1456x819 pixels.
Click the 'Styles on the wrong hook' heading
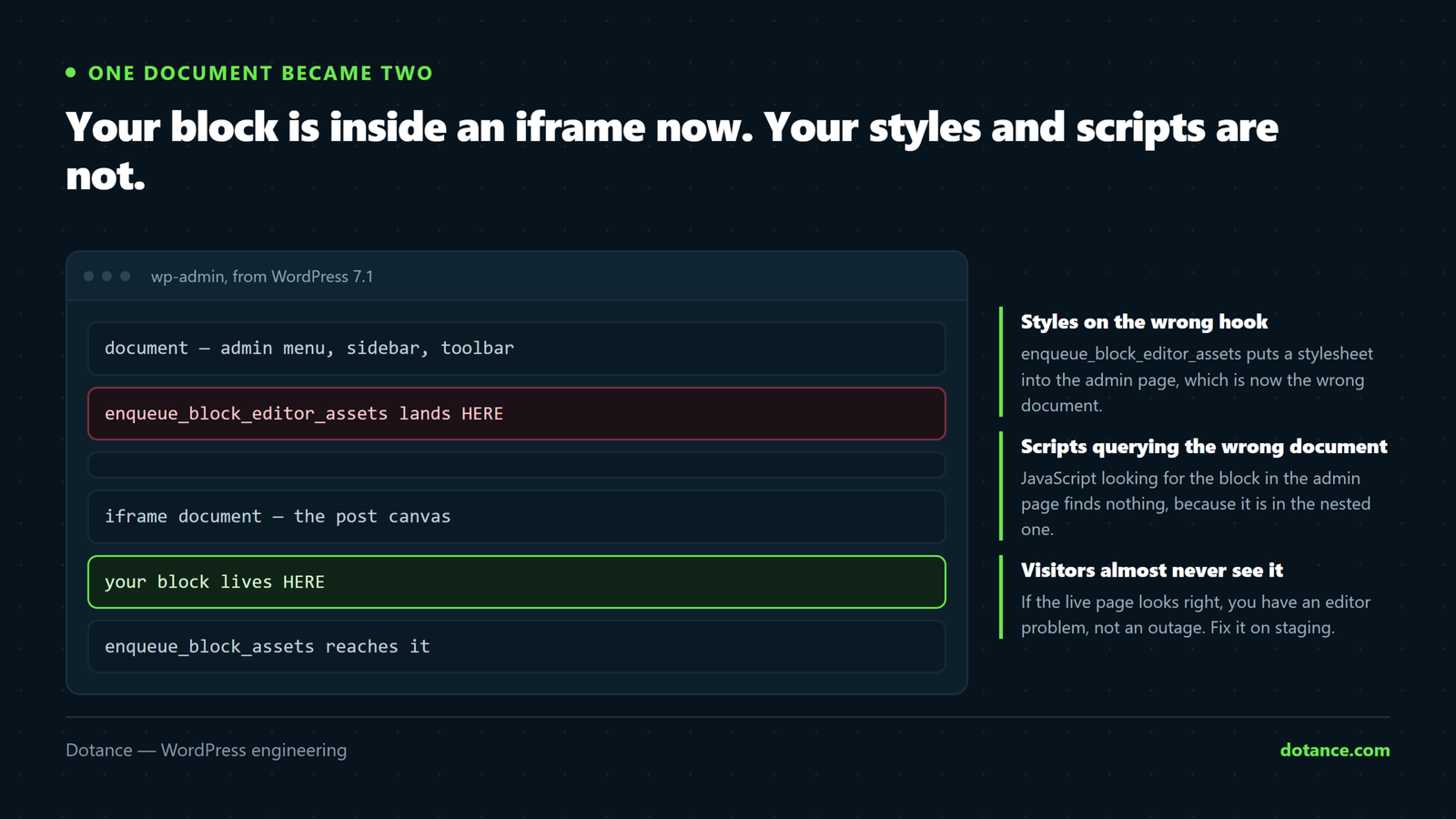(x=1144, y=321)
